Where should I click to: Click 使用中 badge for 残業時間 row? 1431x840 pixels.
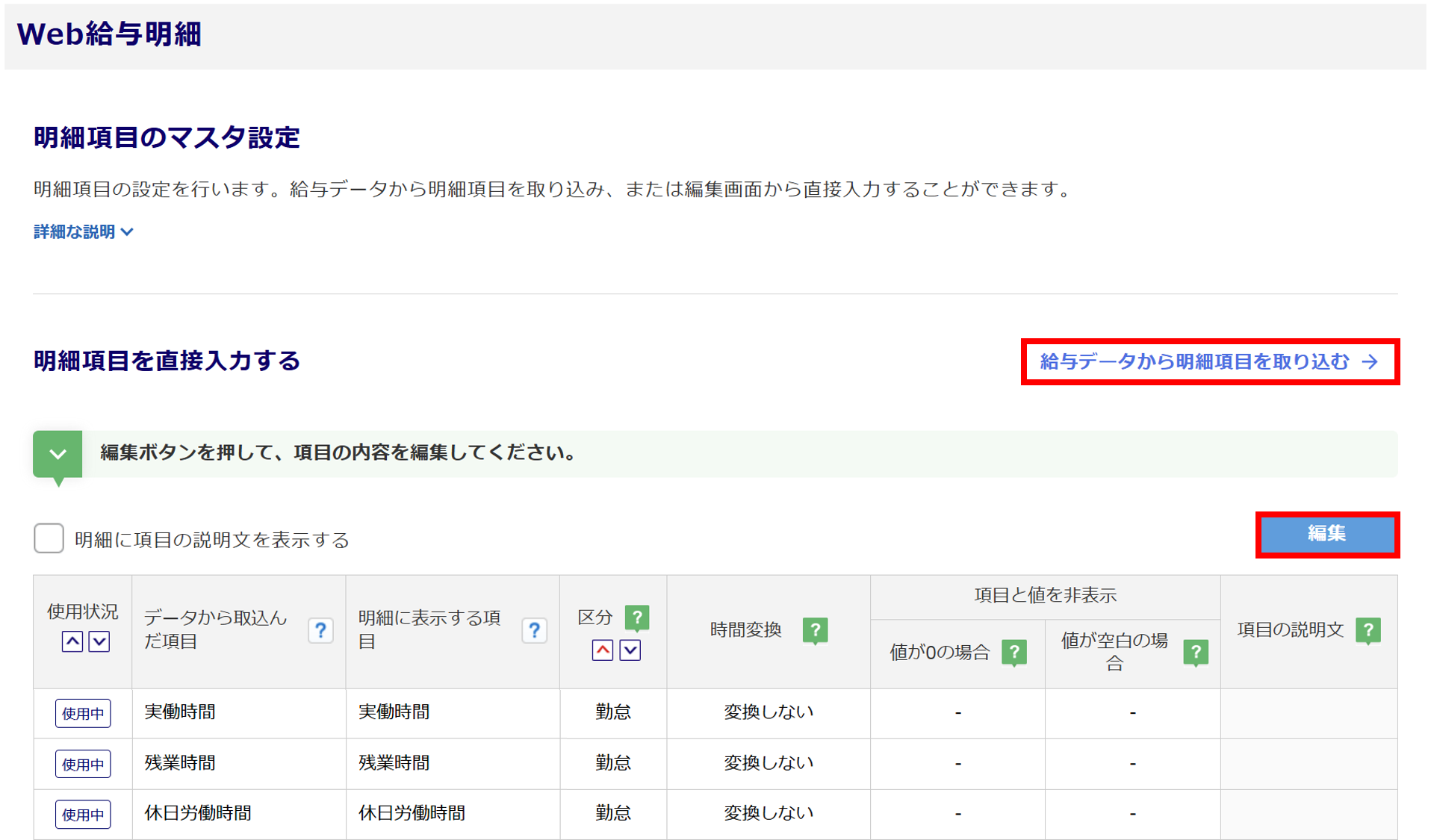pos(83,764)
